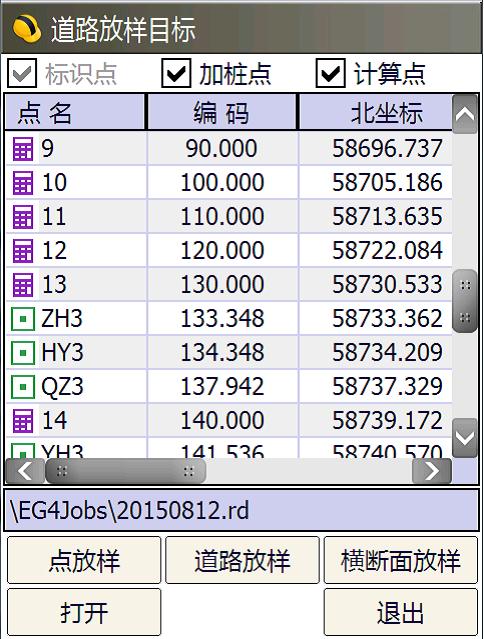This screenshot has height=639, width=484.
Task: Select calculator icon for point 14
Action: (23, 421)
